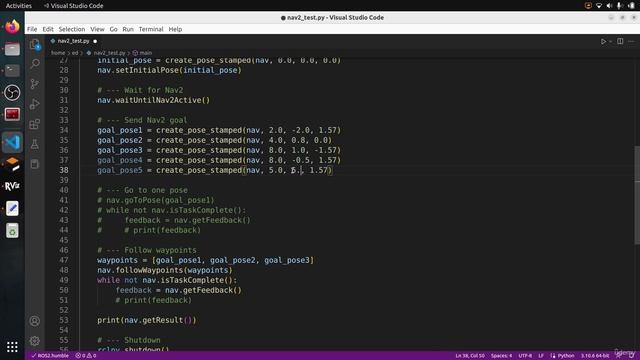The height and width of the screenshot is (360, 640).
Task: Open the network indicator in system tray
Action: (x=599, y=6)
